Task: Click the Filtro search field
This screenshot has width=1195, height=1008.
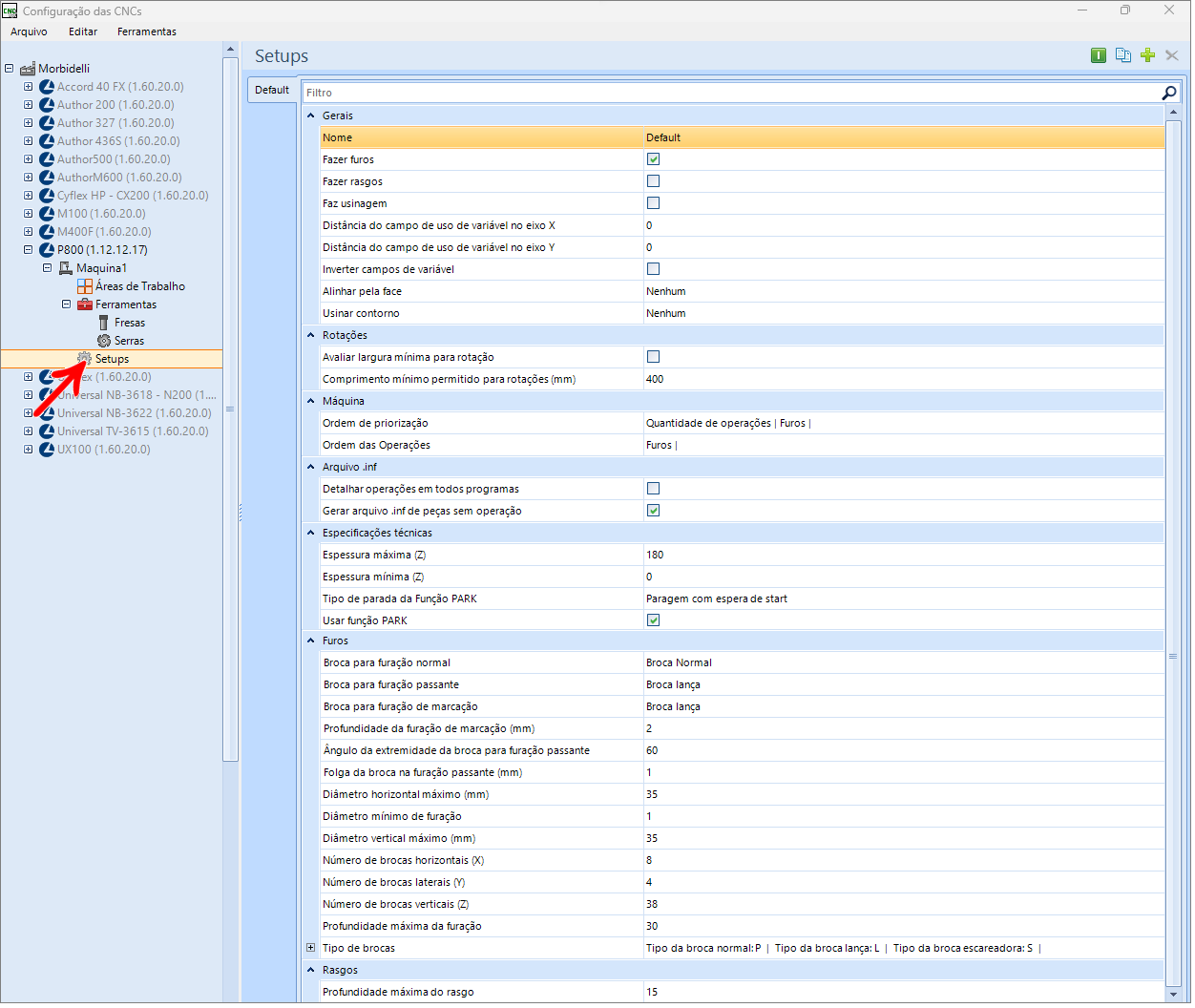Action: click(x=730, y=93)
